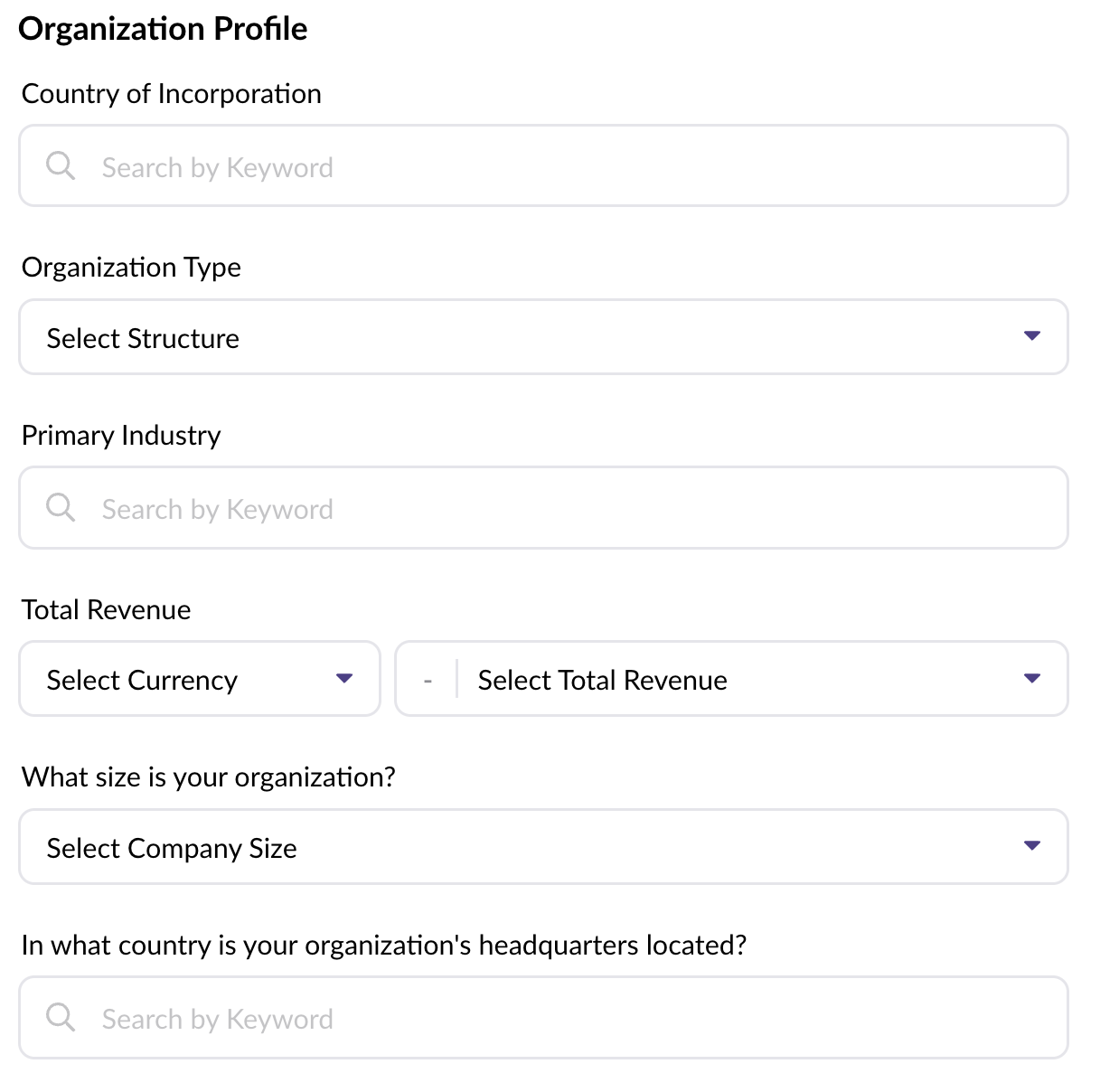Focus the Primary Industry search field

tap(543, 507)
